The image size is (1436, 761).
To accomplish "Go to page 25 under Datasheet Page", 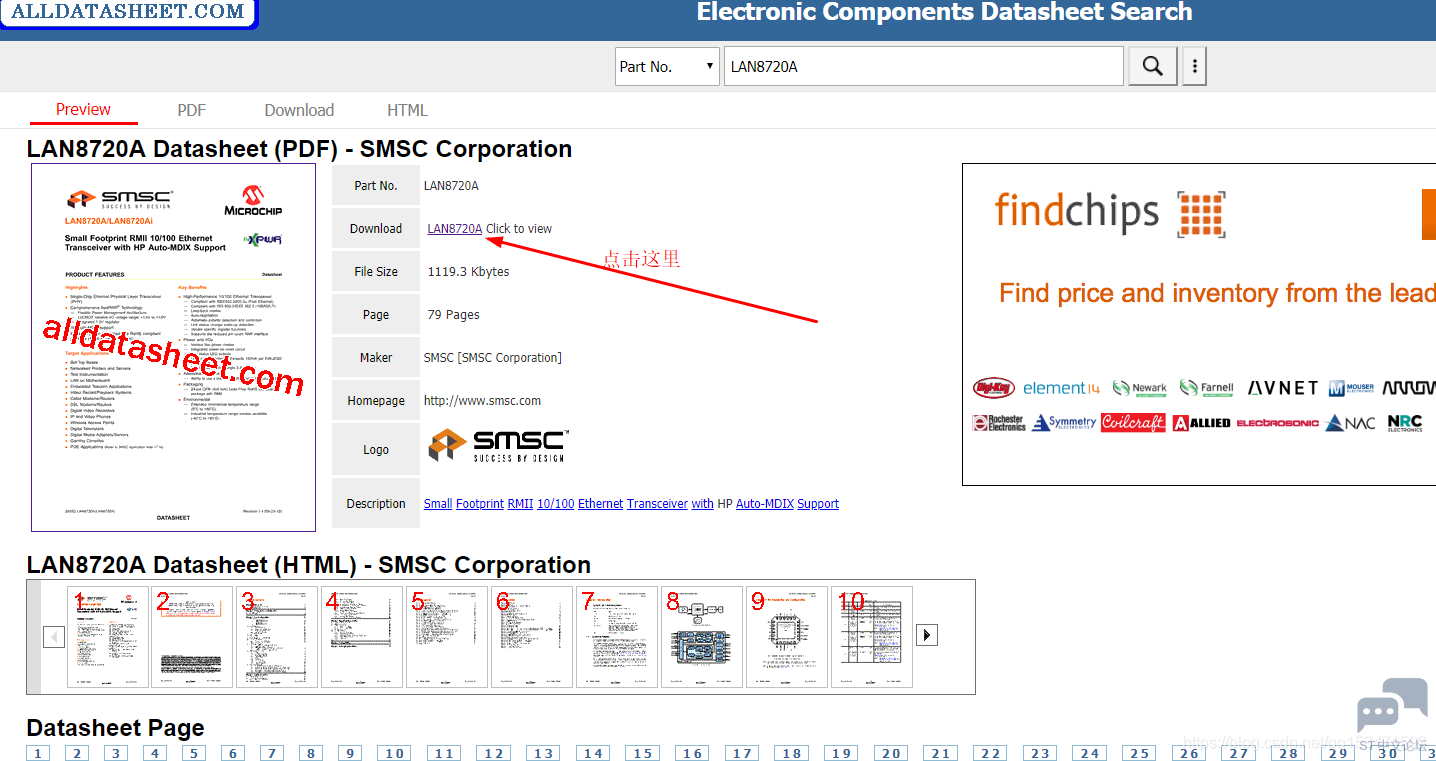I will pyautogui.click(x=1139, y=753).
